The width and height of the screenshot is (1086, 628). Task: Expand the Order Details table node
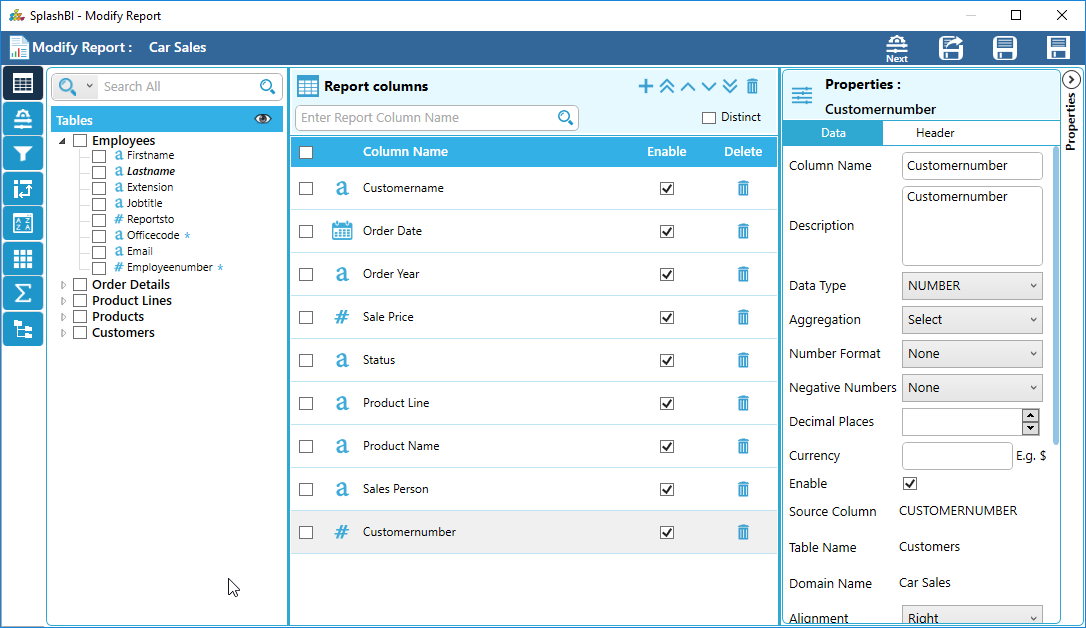coord(64,285)
